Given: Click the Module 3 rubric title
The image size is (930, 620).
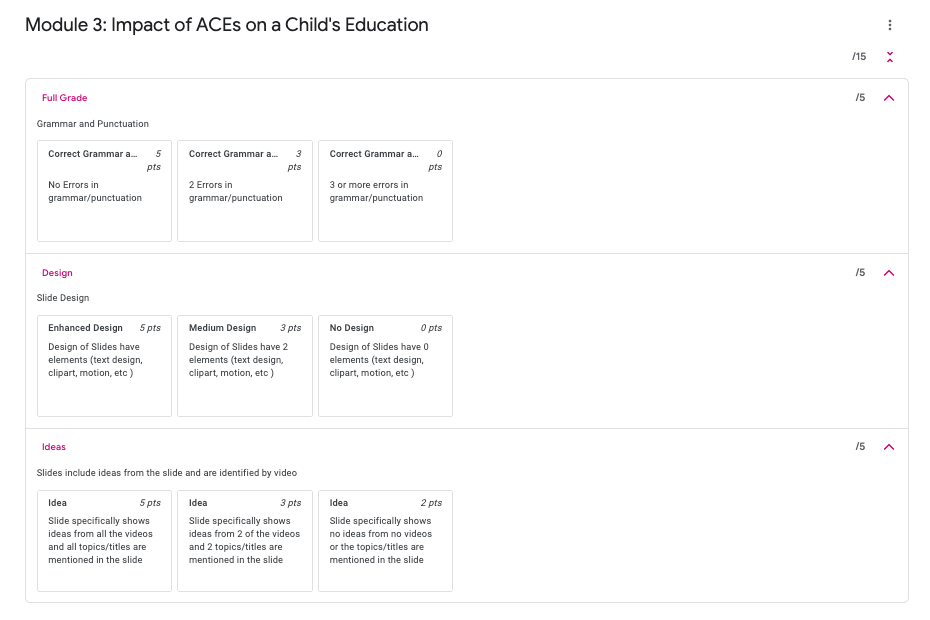Looking at the screenshot, I should click(227, 25).
